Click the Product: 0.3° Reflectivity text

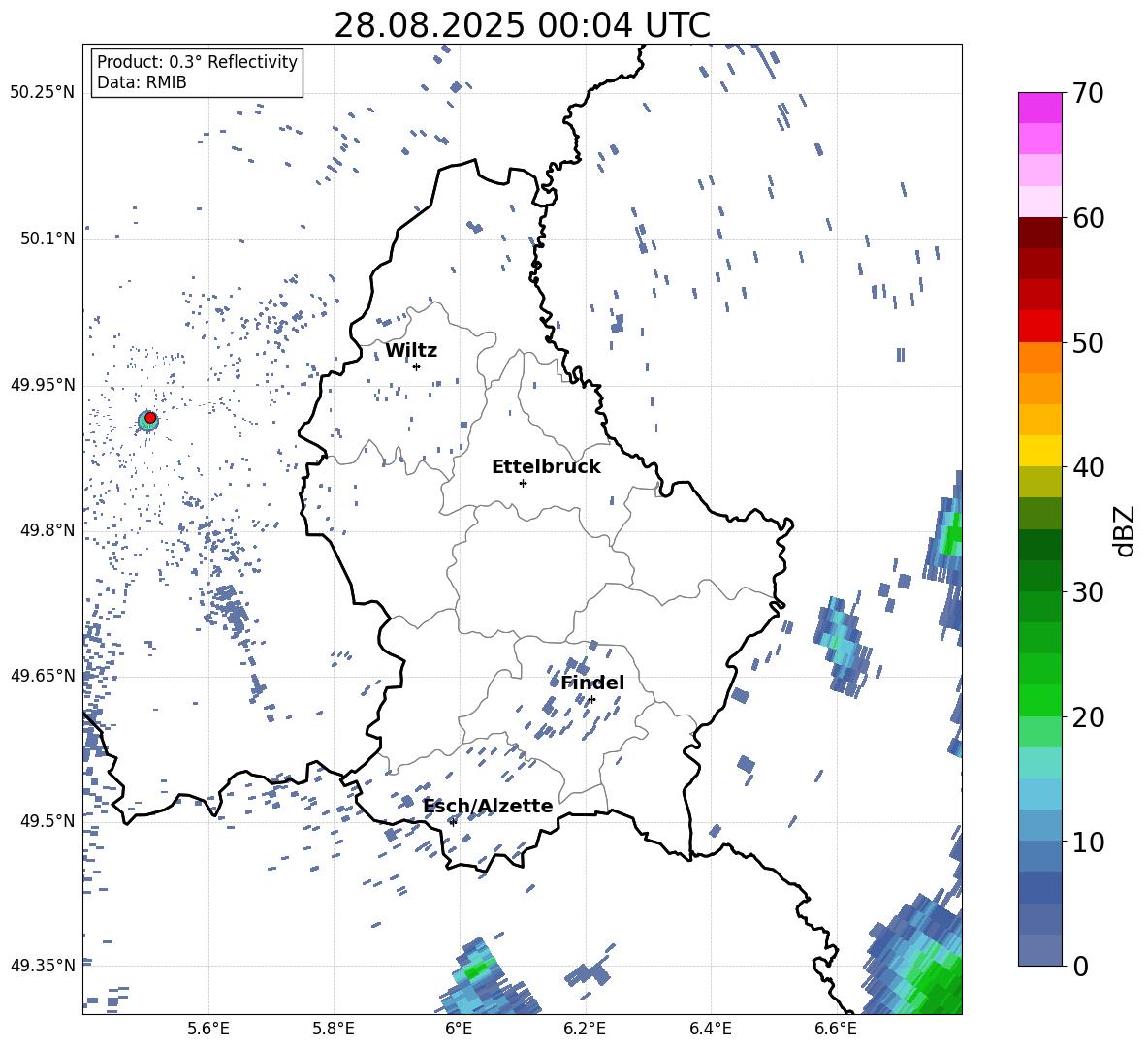coord(197,62)
